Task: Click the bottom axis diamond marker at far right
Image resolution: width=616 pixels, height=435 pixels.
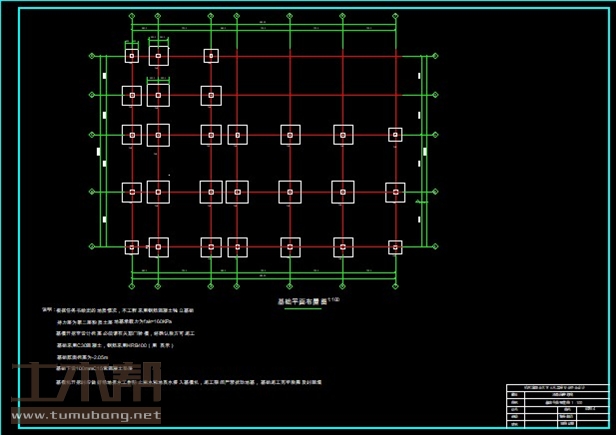Action: tap(396, 284)
